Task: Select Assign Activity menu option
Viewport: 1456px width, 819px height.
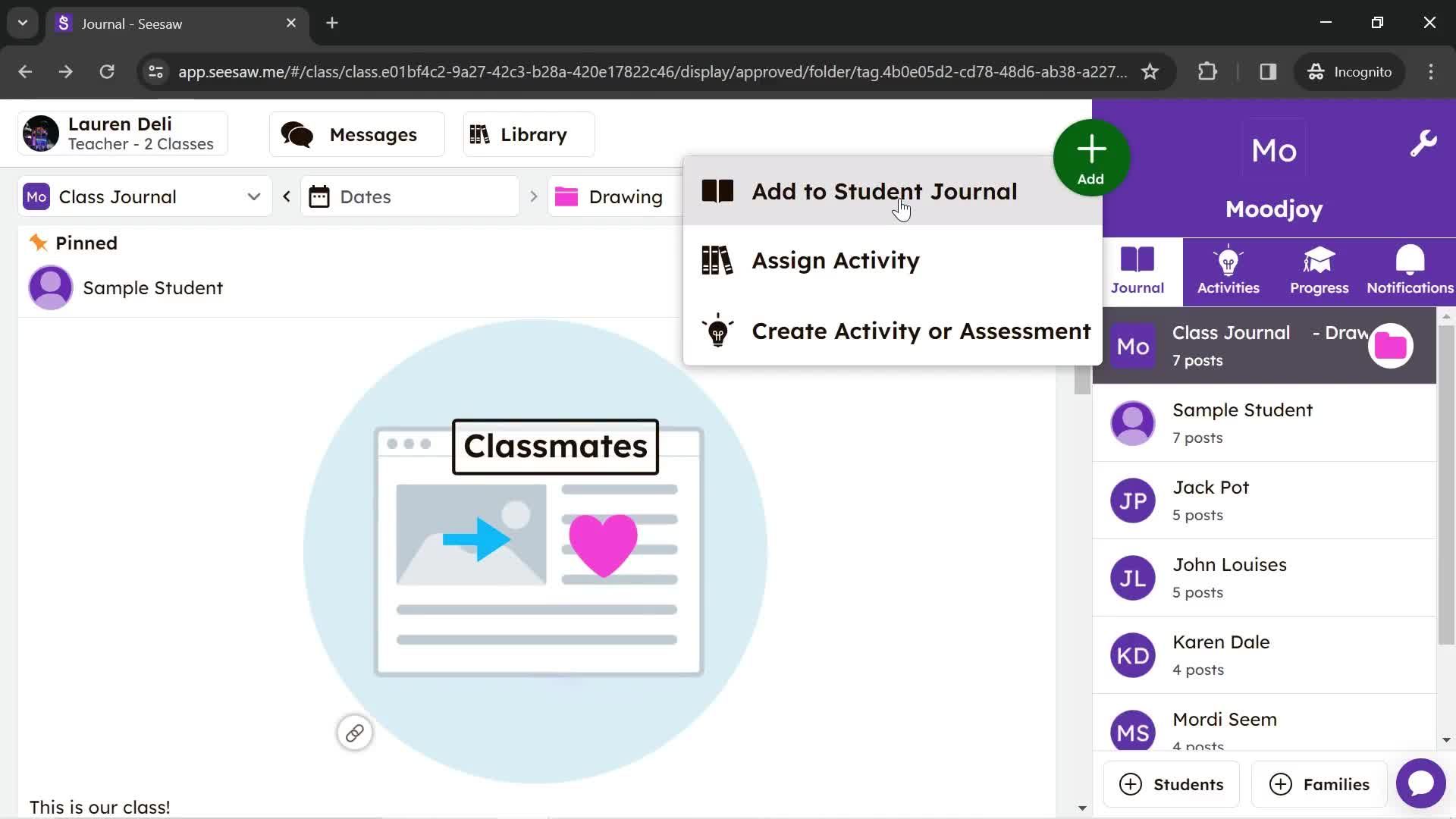Action: [836, 260]
